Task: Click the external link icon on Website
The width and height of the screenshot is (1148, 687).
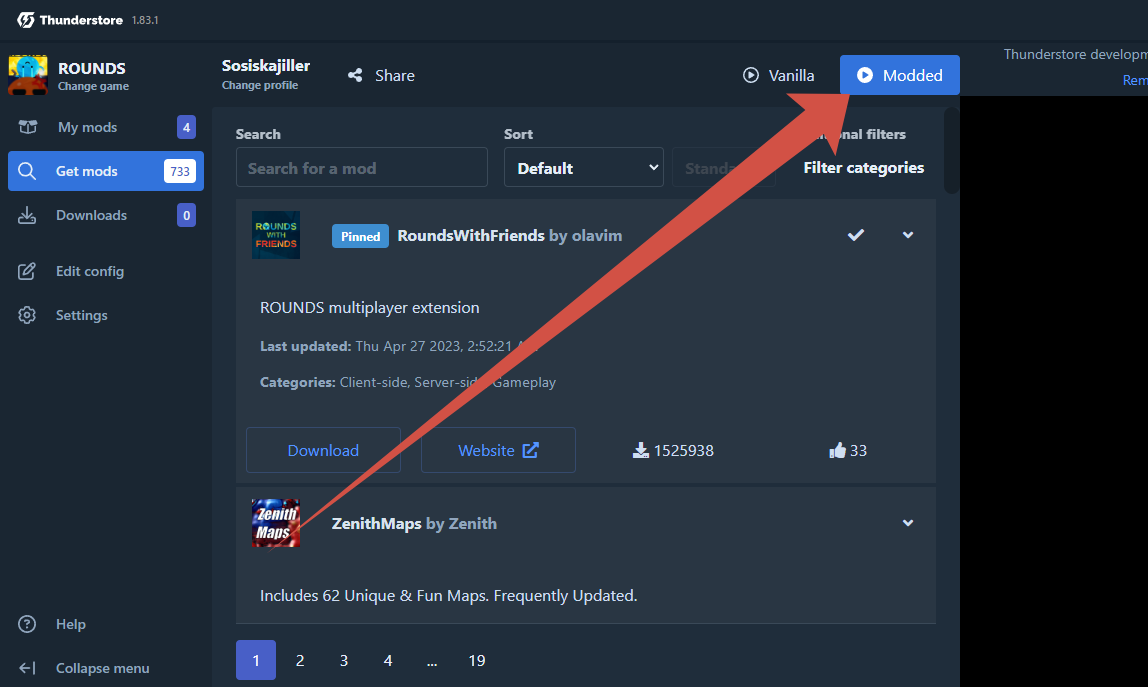Action: click(531, 450)
